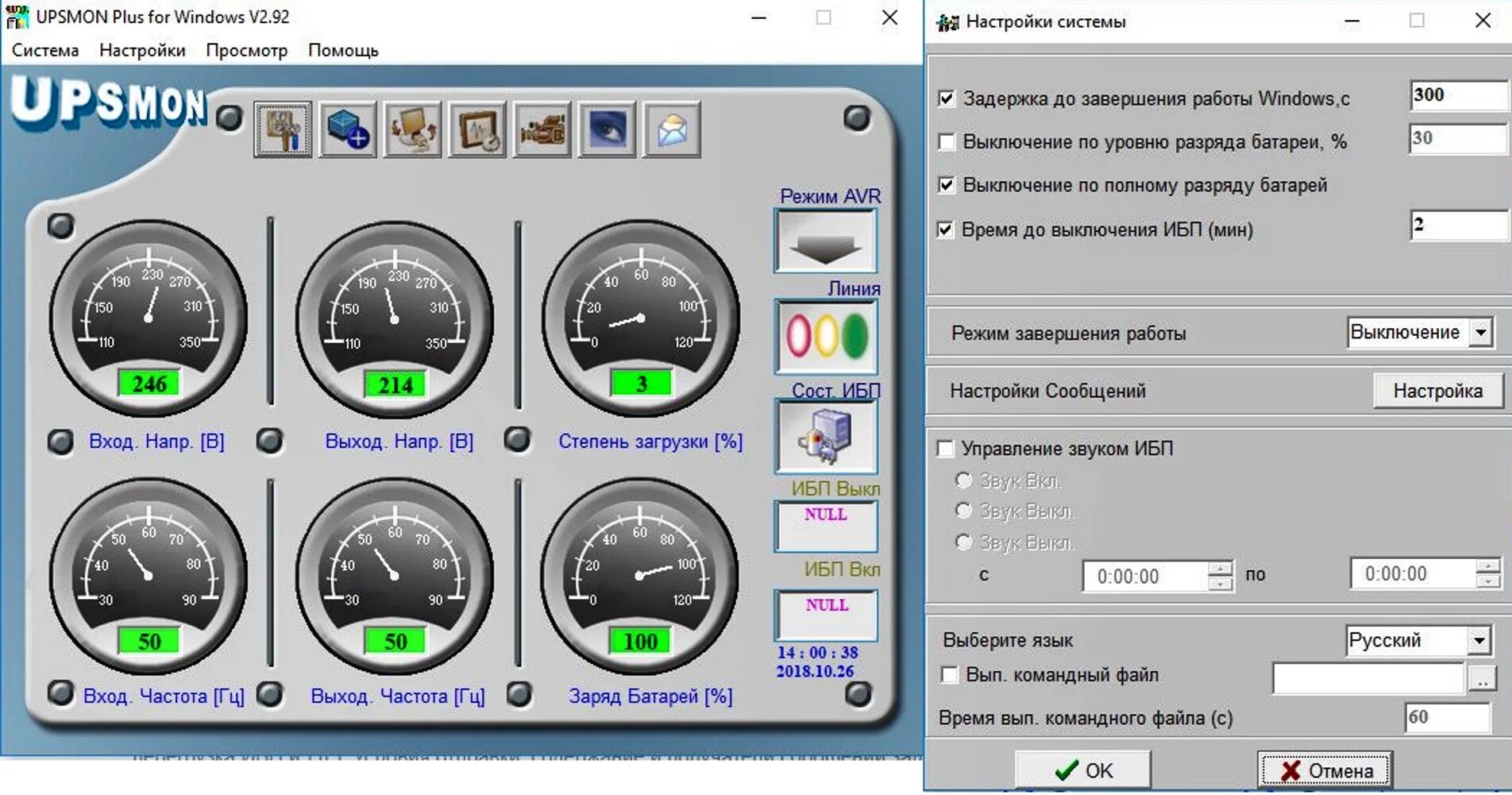Click the command file execution time field
This screenshot has width=1512, height=795.
point(1448,718)
